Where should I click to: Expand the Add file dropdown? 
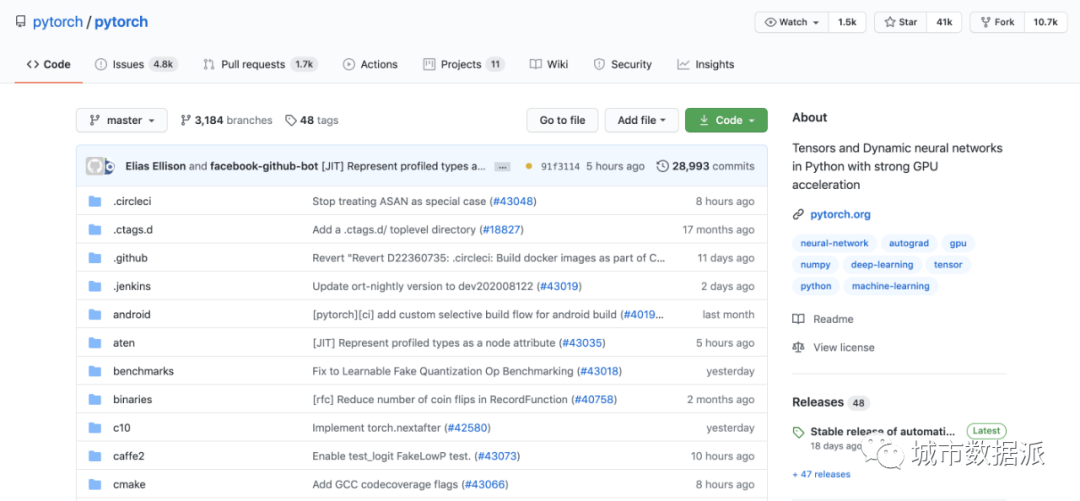click(x=641, y=120)
